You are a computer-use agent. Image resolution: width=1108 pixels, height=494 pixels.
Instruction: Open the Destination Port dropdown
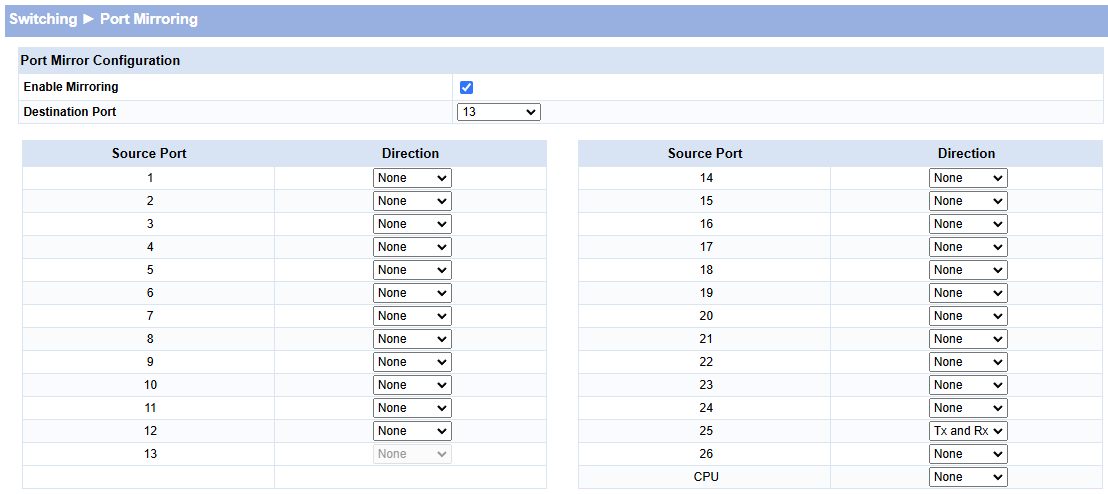pos(498,112)
